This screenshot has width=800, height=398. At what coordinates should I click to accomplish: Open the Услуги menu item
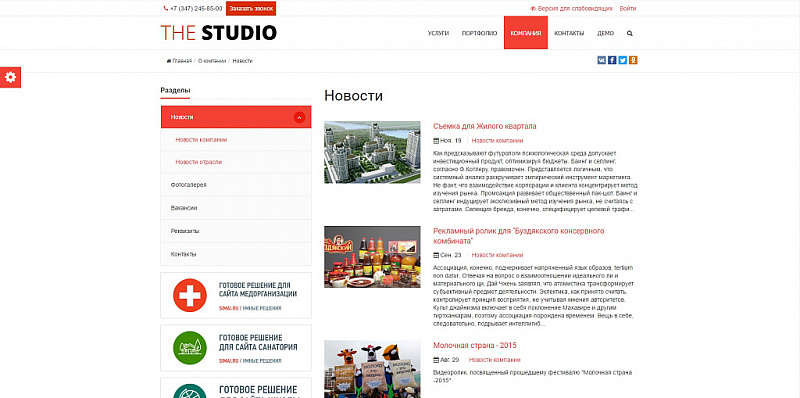click(438, 33)
